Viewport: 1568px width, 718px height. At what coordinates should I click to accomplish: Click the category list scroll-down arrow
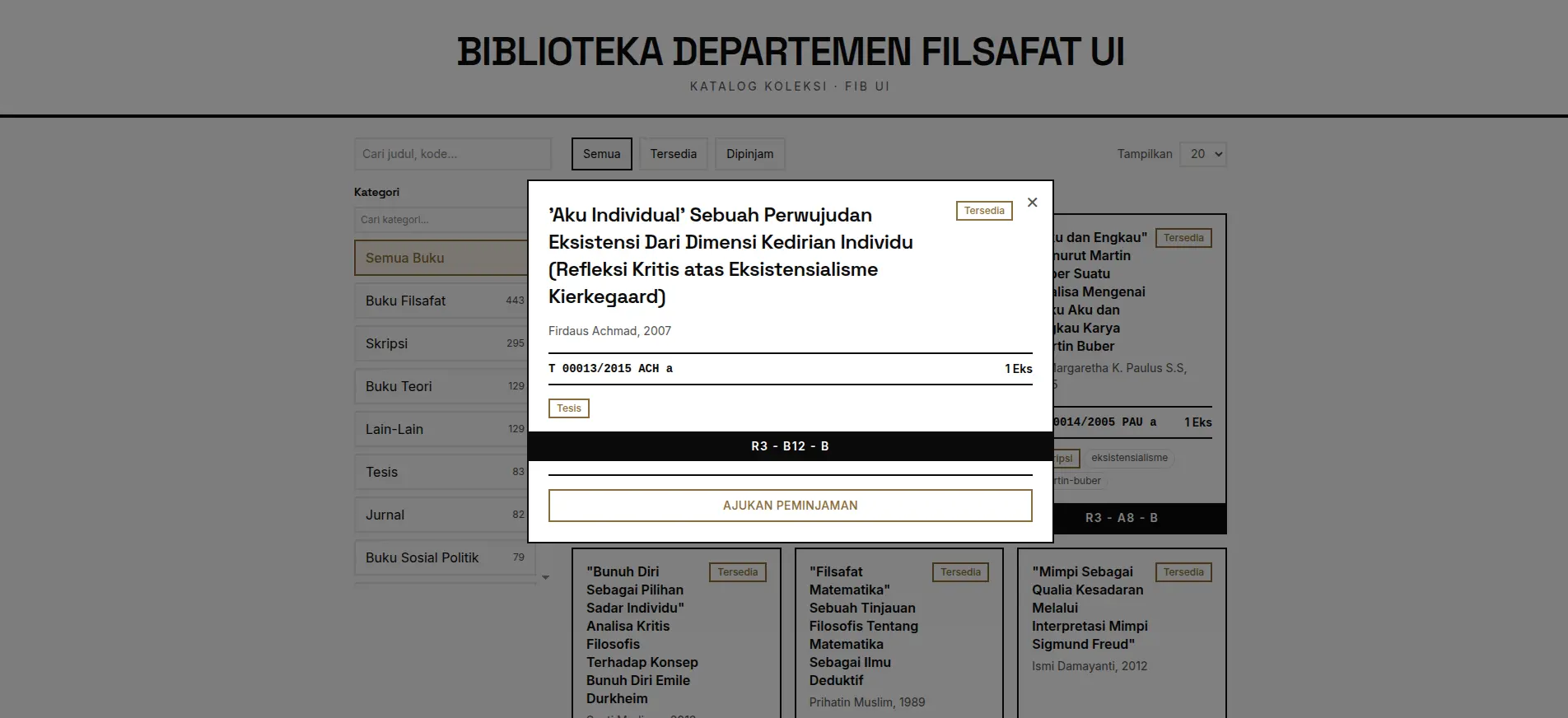[545, 577]
